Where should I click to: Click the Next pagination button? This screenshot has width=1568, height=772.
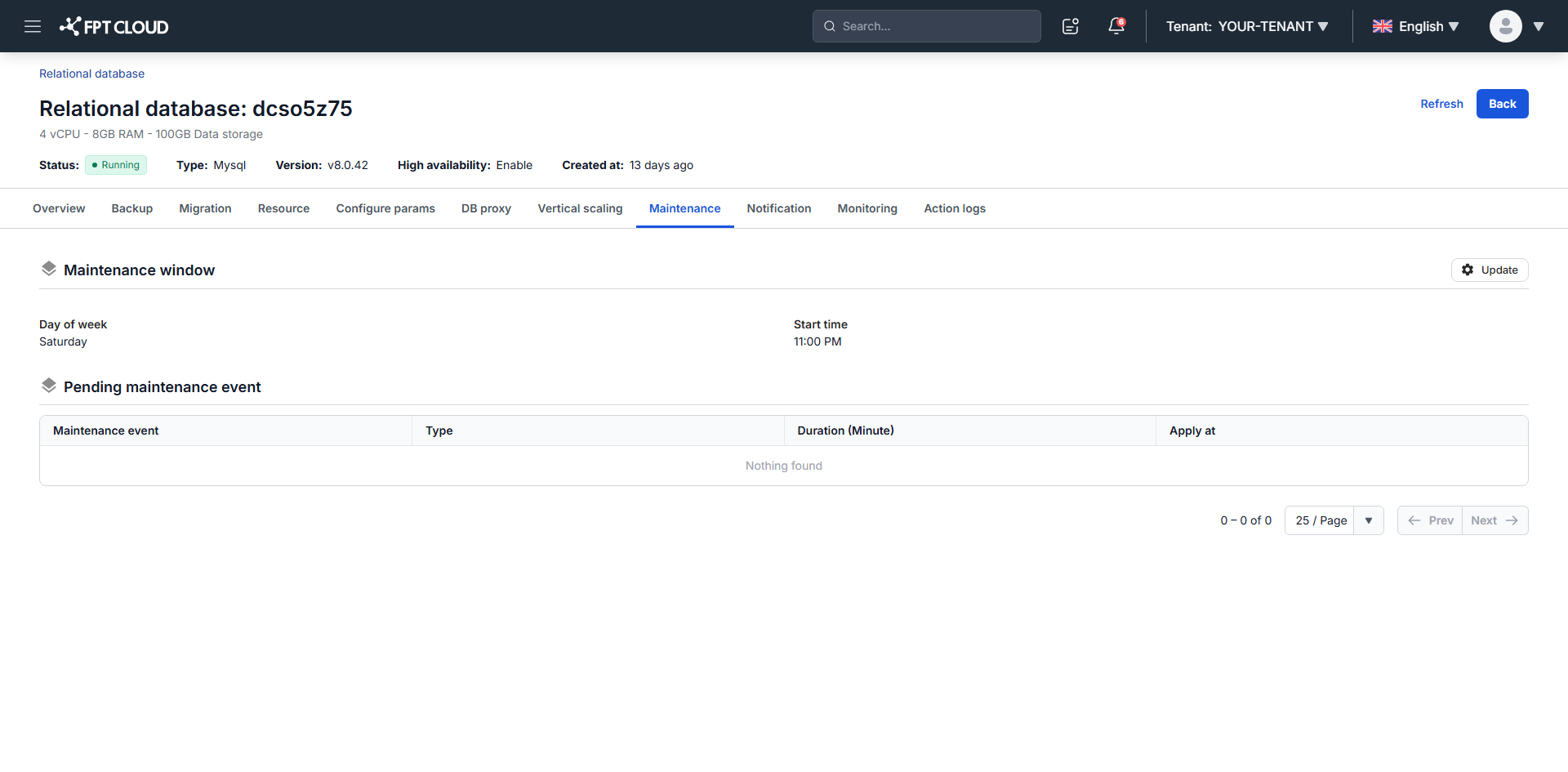pos(1494,520)
